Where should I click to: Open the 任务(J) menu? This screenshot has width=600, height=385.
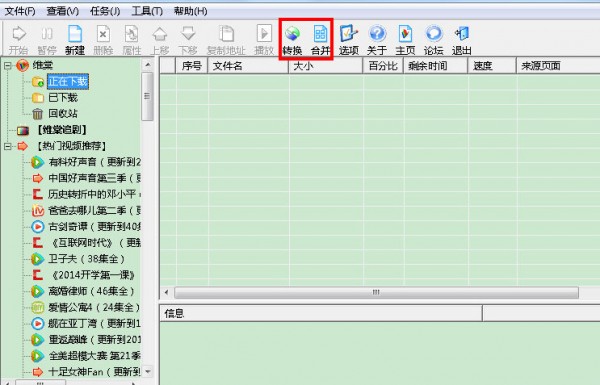point(105,11)
